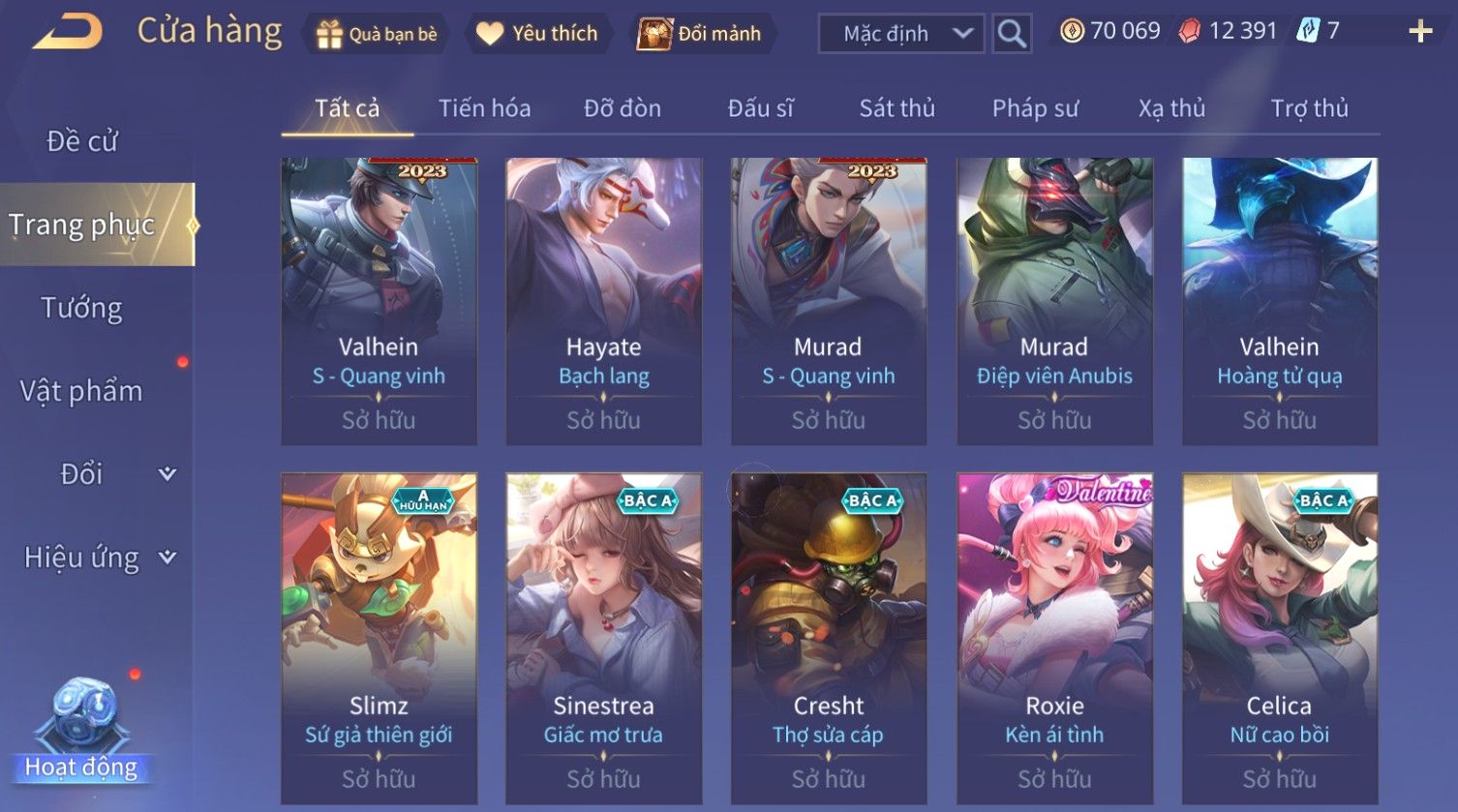Check the gold coin balance icon

pos(1072,32)
